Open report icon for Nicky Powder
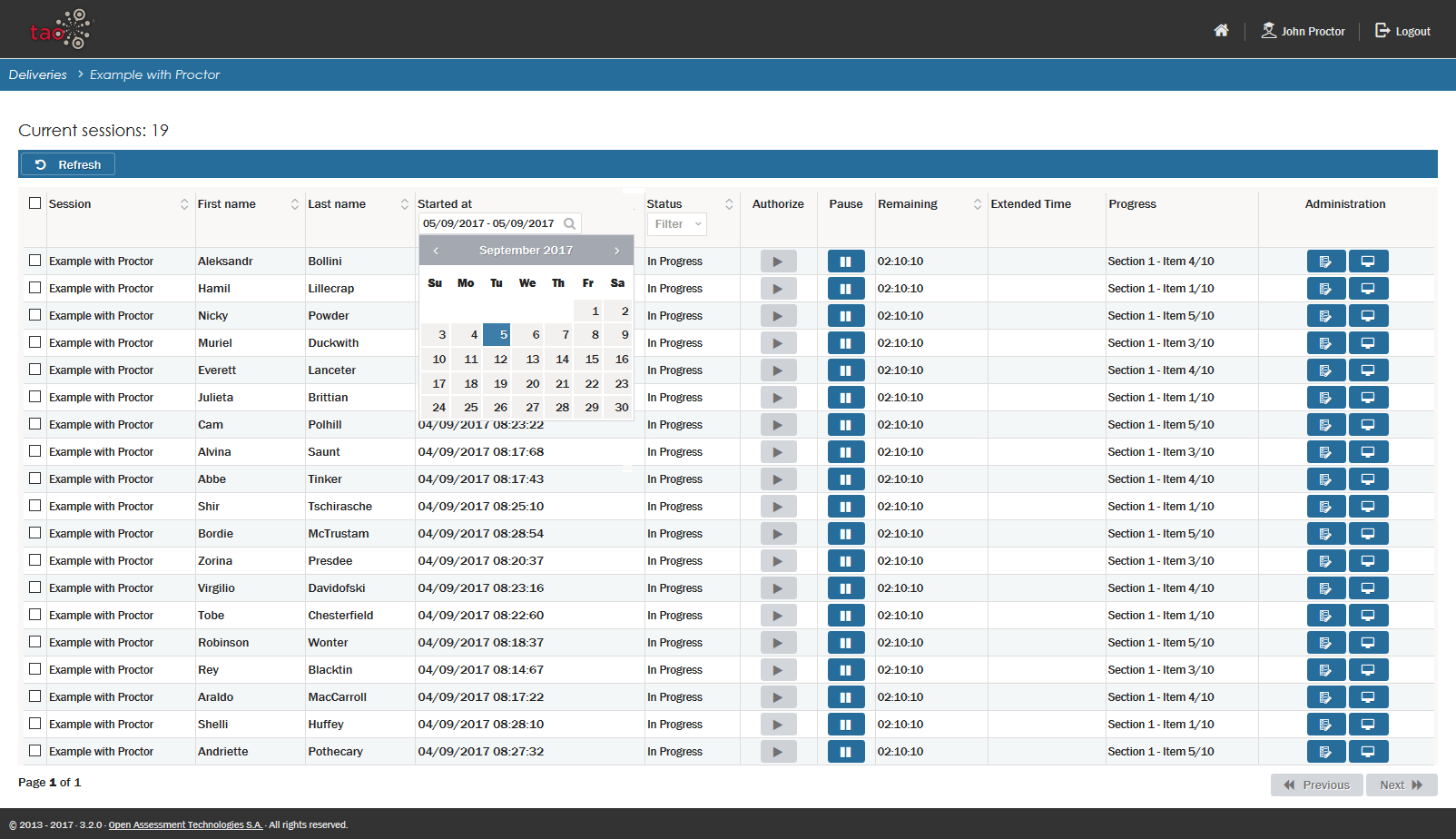Image resolution: width=1456 pixels, height=839 pixels. pyautogui.click(x=1325, y=316)
